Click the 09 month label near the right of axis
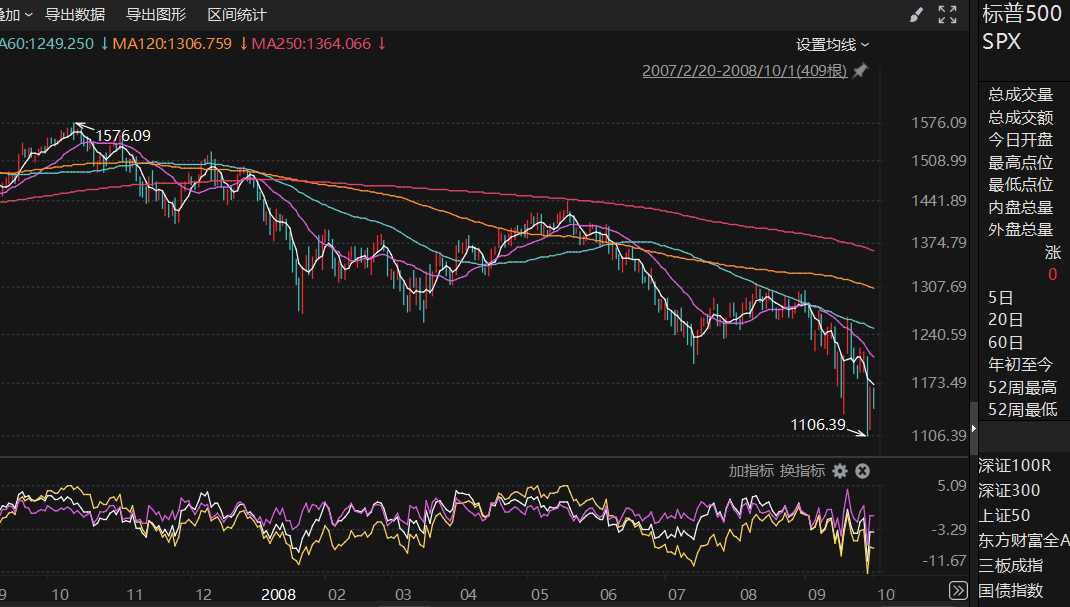Viewport: 1070px width, 607px height. click(x=816, y=595)
